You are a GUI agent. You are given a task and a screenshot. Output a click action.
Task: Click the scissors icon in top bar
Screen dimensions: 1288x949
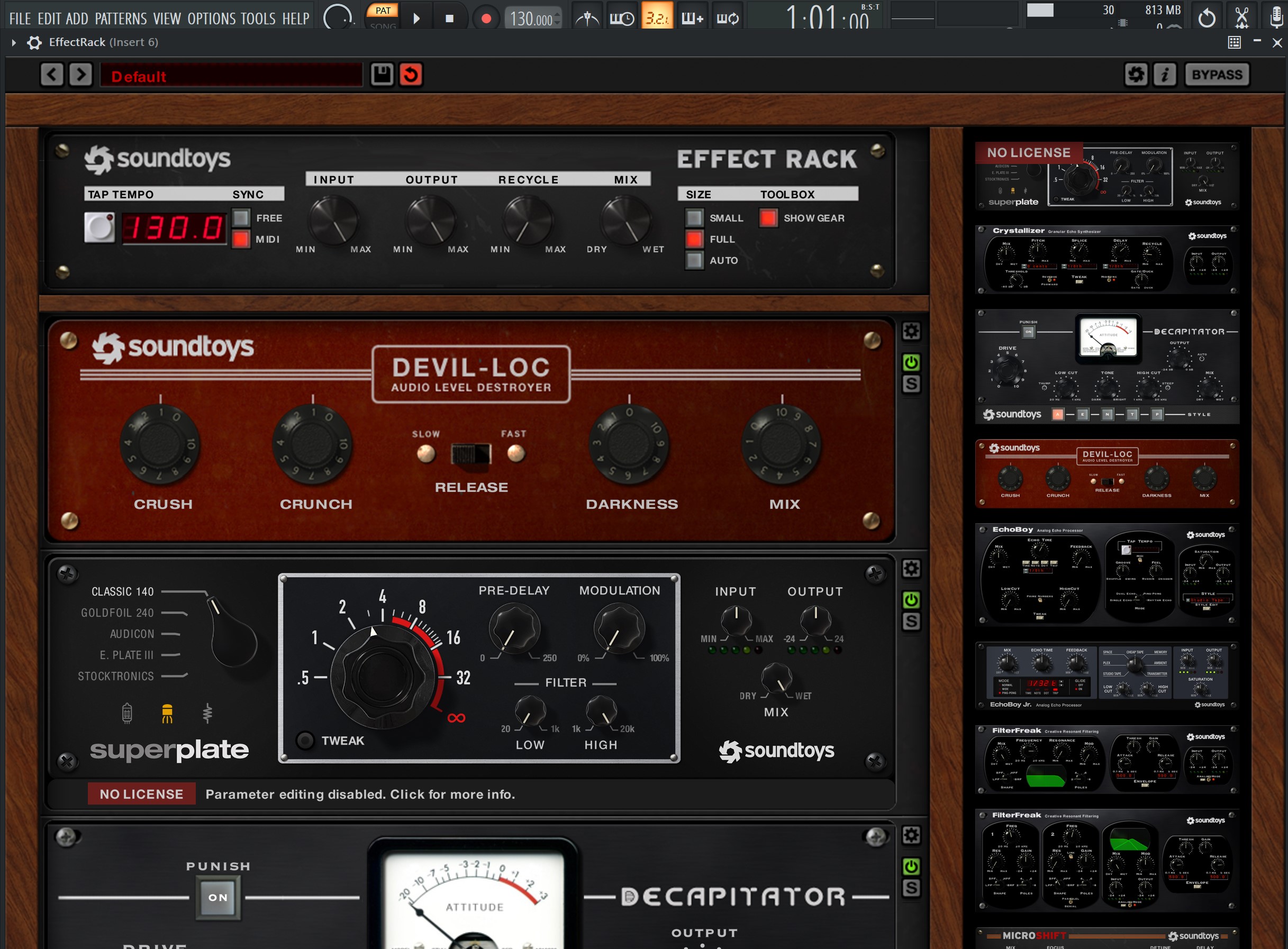point(1241,18)
